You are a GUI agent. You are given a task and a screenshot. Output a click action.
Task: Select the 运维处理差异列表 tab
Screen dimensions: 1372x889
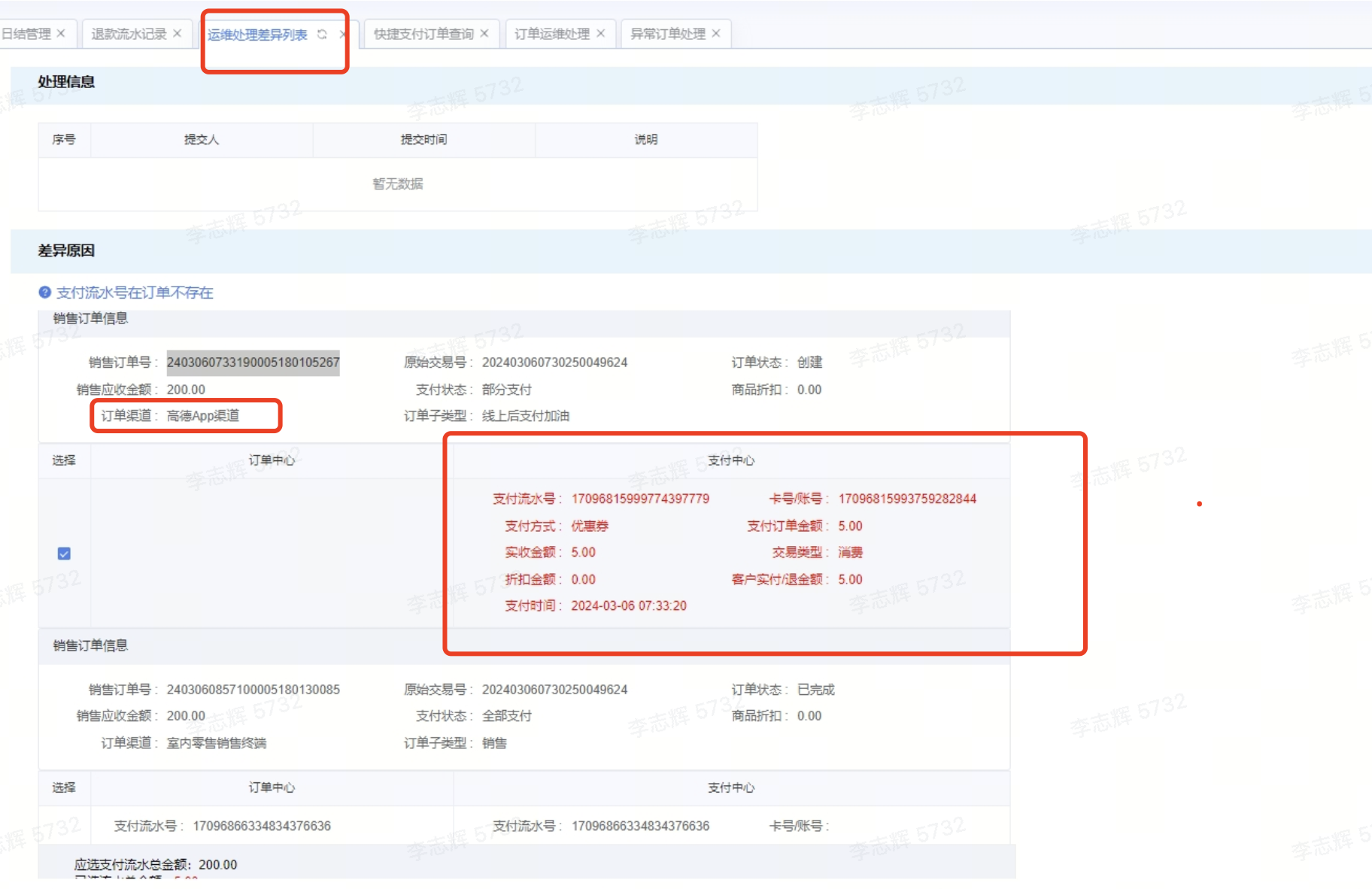coord(257,35)
